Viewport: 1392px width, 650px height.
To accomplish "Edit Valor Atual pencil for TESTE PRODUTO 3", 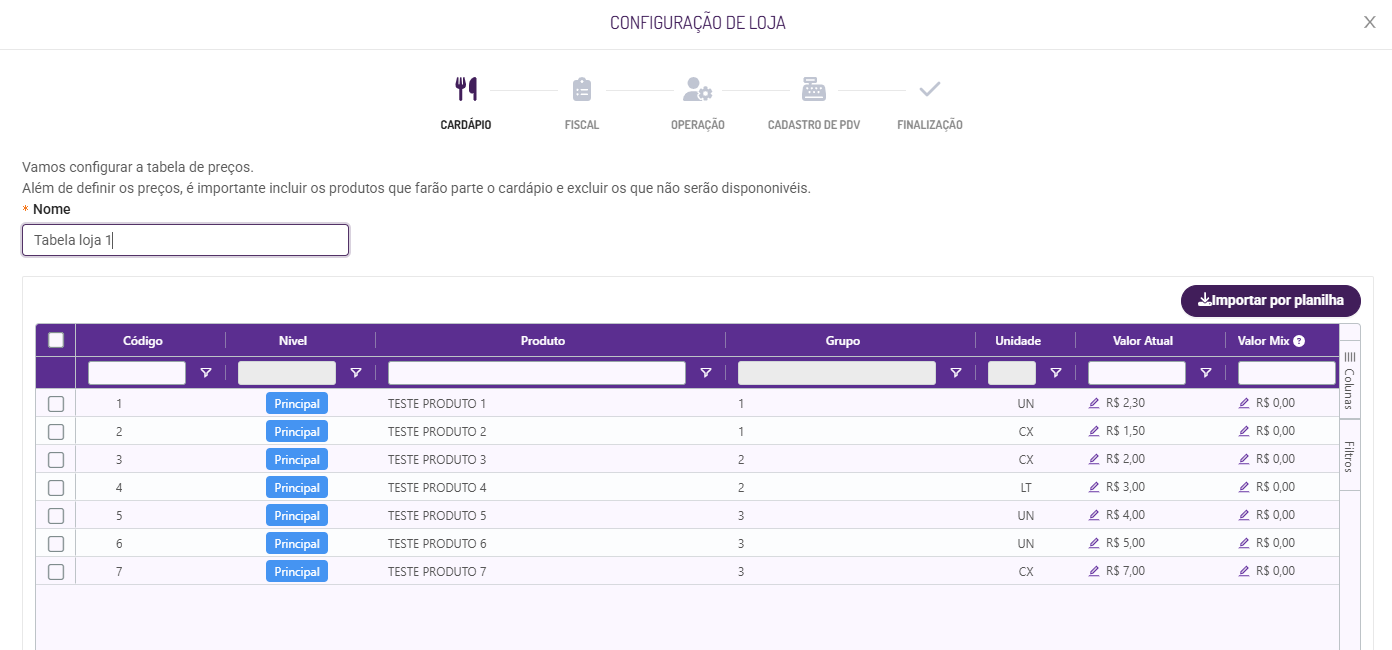I will click(x=1093, y=459).
